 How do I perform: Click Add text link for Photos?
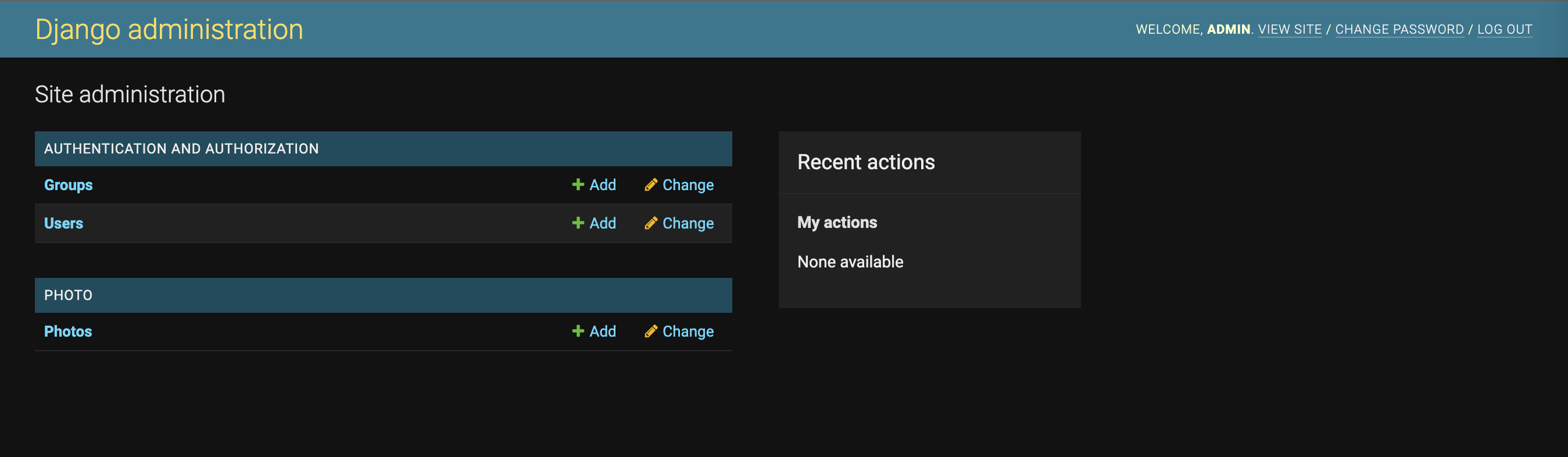[603, 331]
